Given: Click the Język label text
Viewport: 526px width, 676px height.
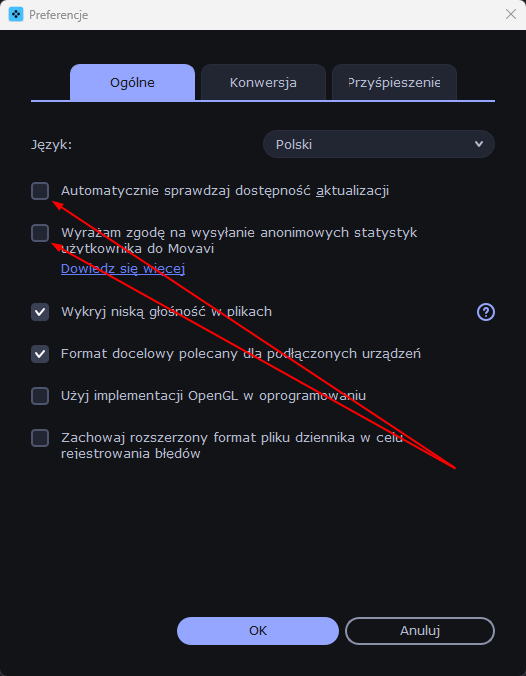Looking at the screenshot, I should pos(51,145).
